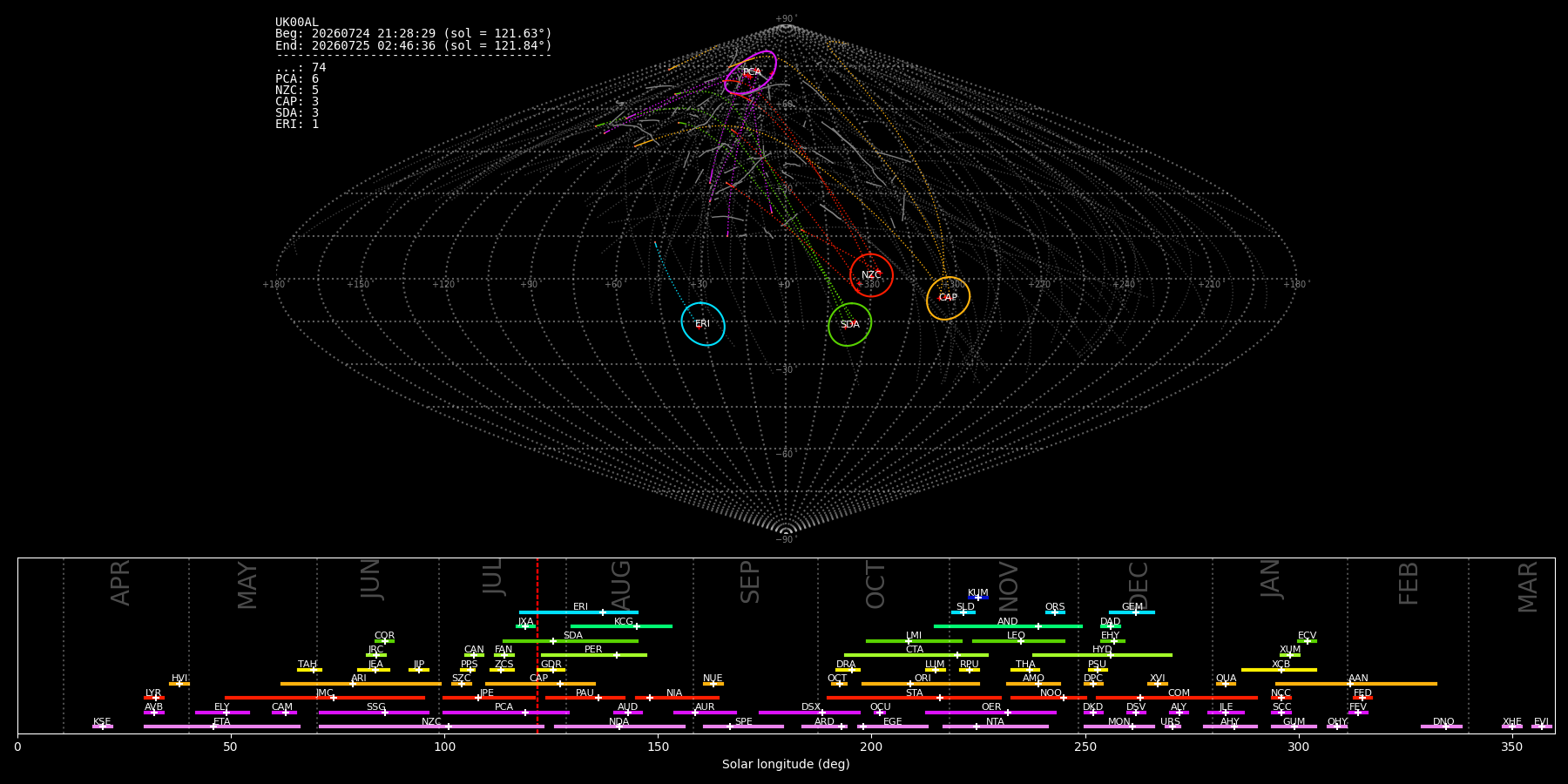Select the ORI shower bar in October
The image size is (1568, 784).
[921, 684]
